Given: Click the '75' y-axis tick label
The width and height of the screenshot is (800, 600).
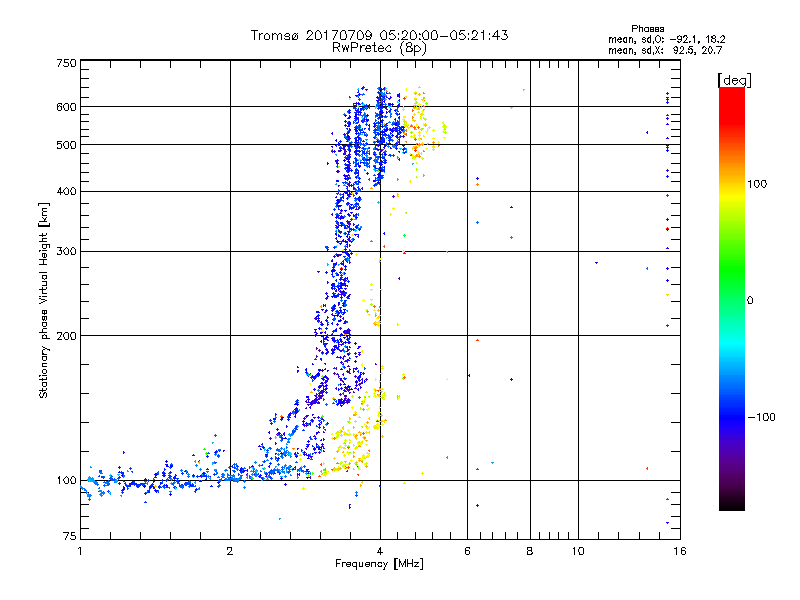Looking at the screenshot, I should pyautogui.click(x=70, y=536).
